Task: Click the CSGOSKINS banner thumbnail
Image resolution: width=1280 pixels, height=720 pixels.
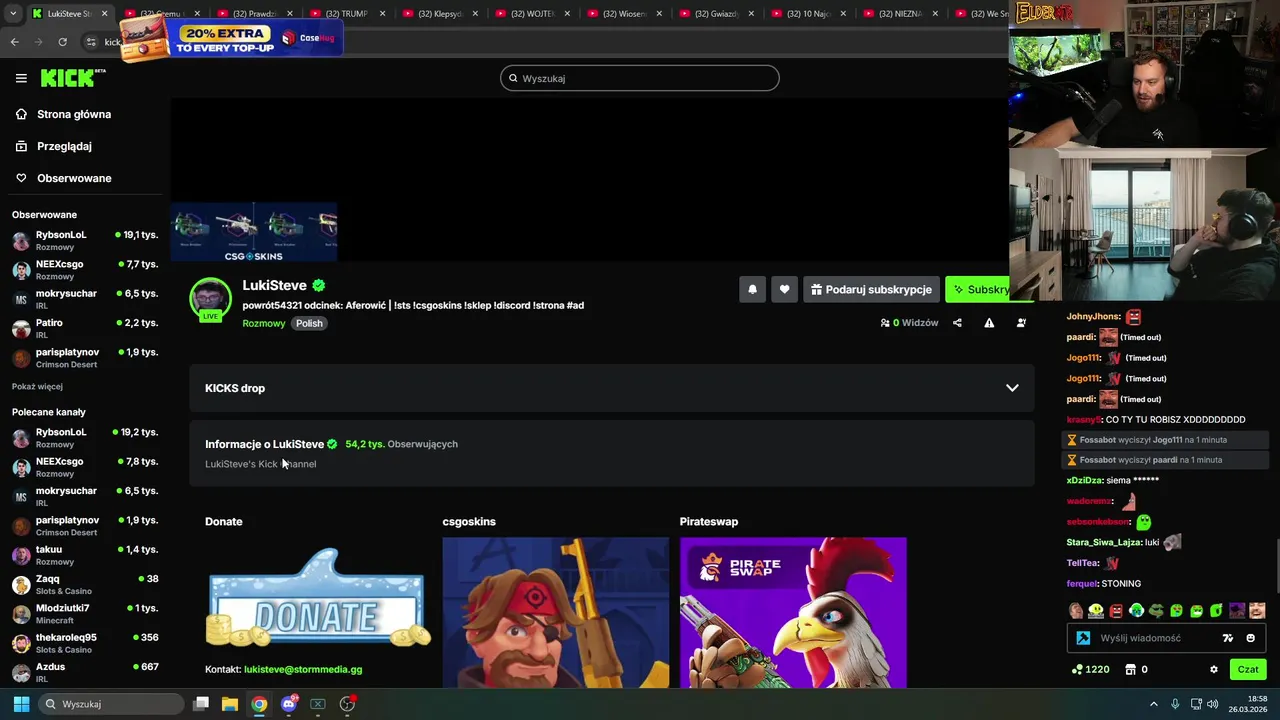Action: (253, 232)
